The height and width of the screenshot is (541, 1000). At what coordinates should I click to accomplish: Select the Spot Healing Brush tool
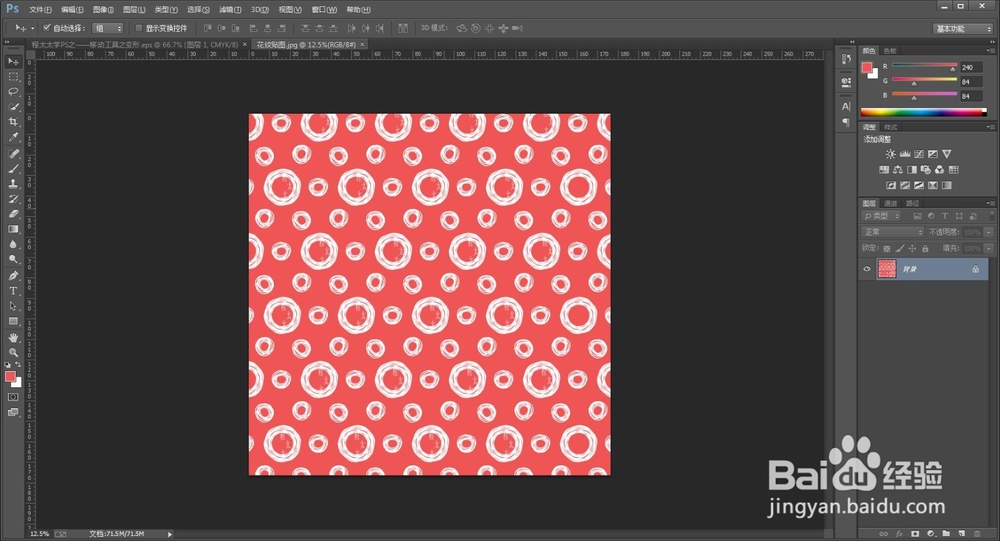pos(13,154)
